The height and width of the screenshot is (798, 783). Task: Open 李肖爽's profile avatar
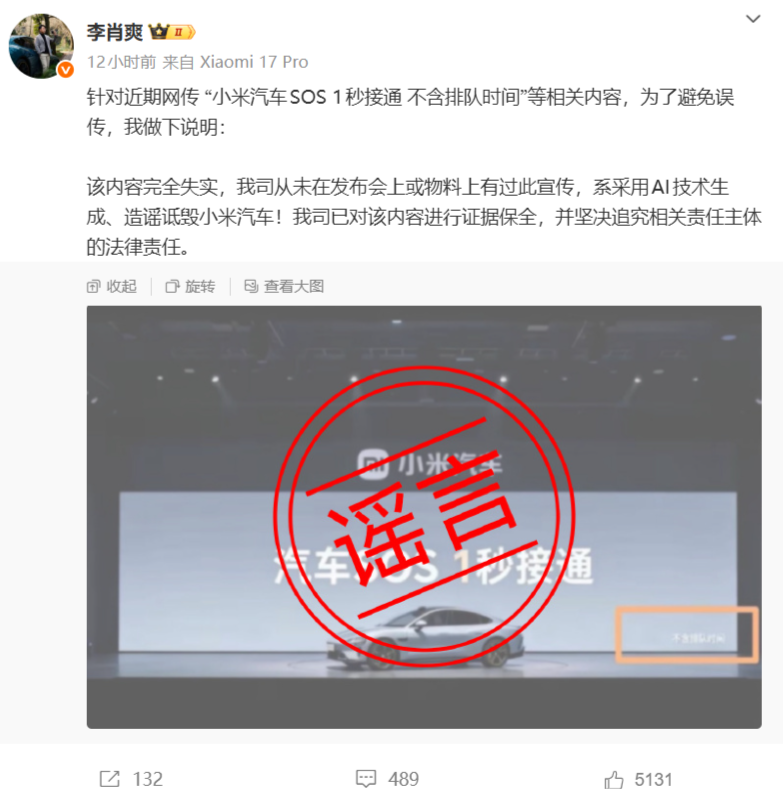click(41, 46)
